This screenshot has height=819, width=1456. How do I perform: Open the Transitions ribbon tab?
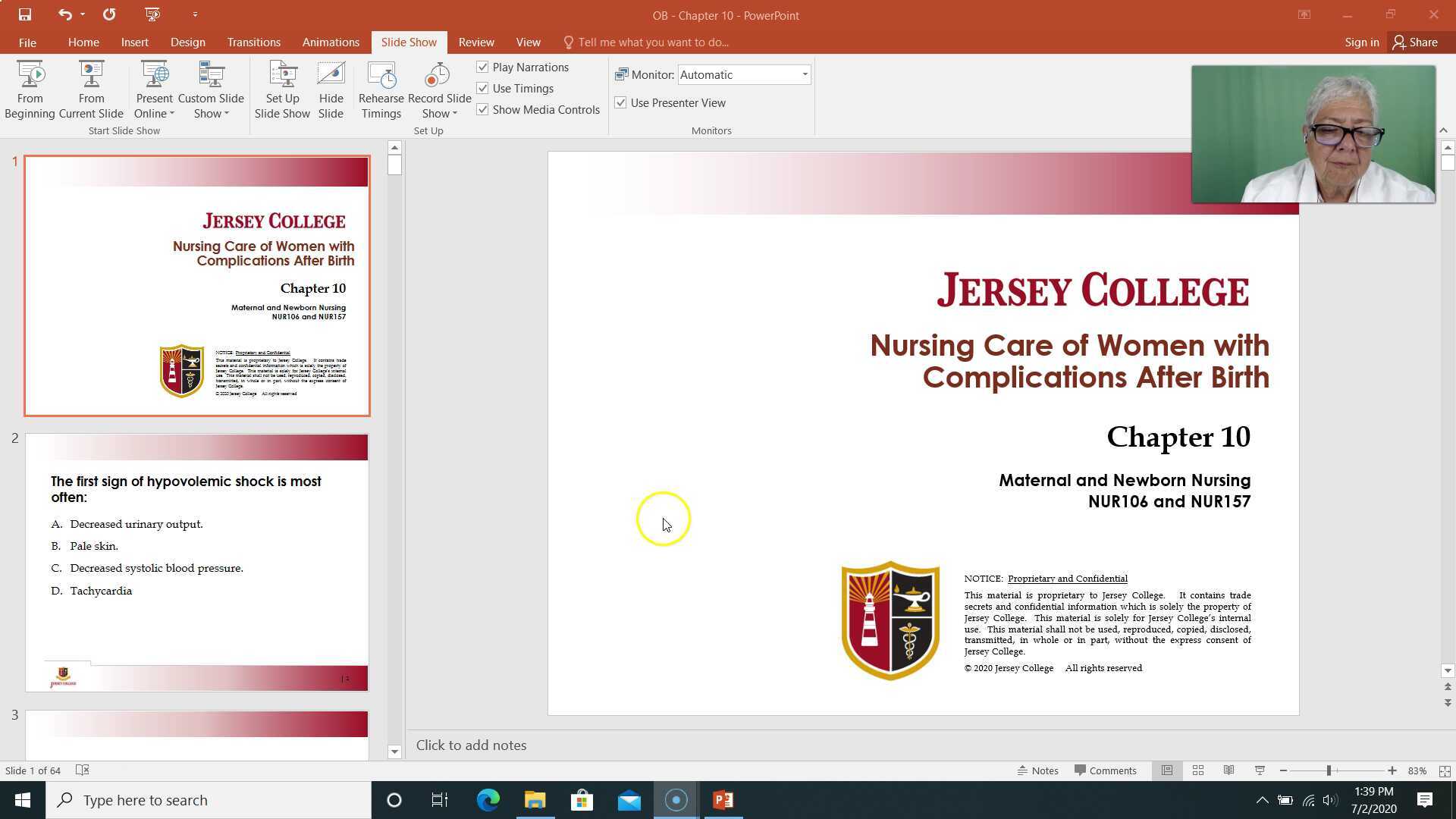click(253, 42)
